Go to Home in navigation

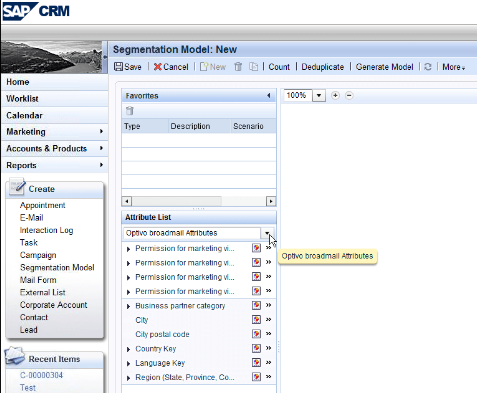[18, 82]
